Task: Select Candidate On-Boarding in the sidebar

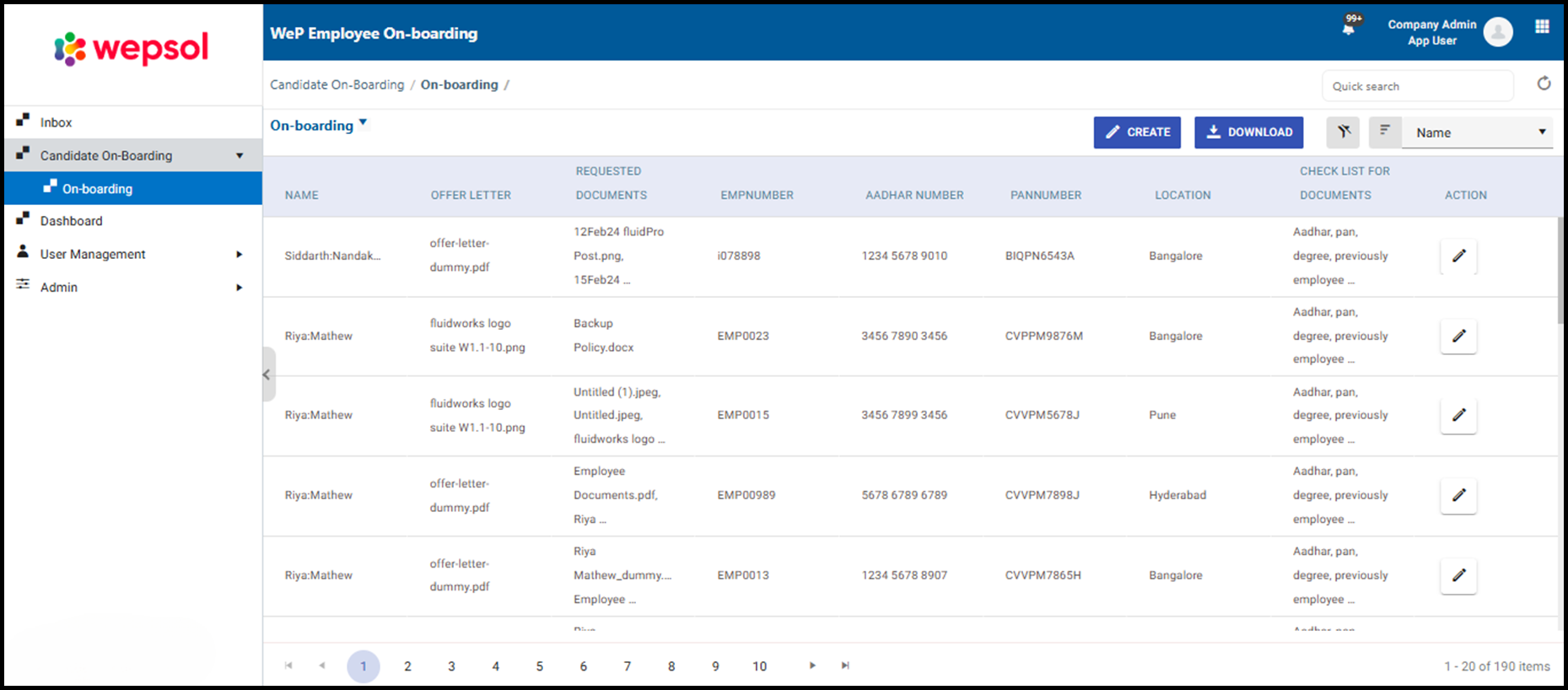Action: 133,155
